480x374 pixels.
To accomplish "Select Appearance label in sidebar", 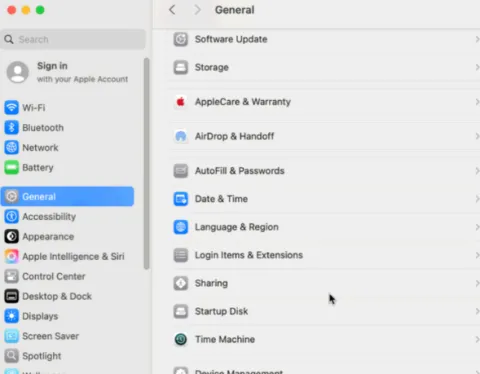I will (x=48, y=237).
